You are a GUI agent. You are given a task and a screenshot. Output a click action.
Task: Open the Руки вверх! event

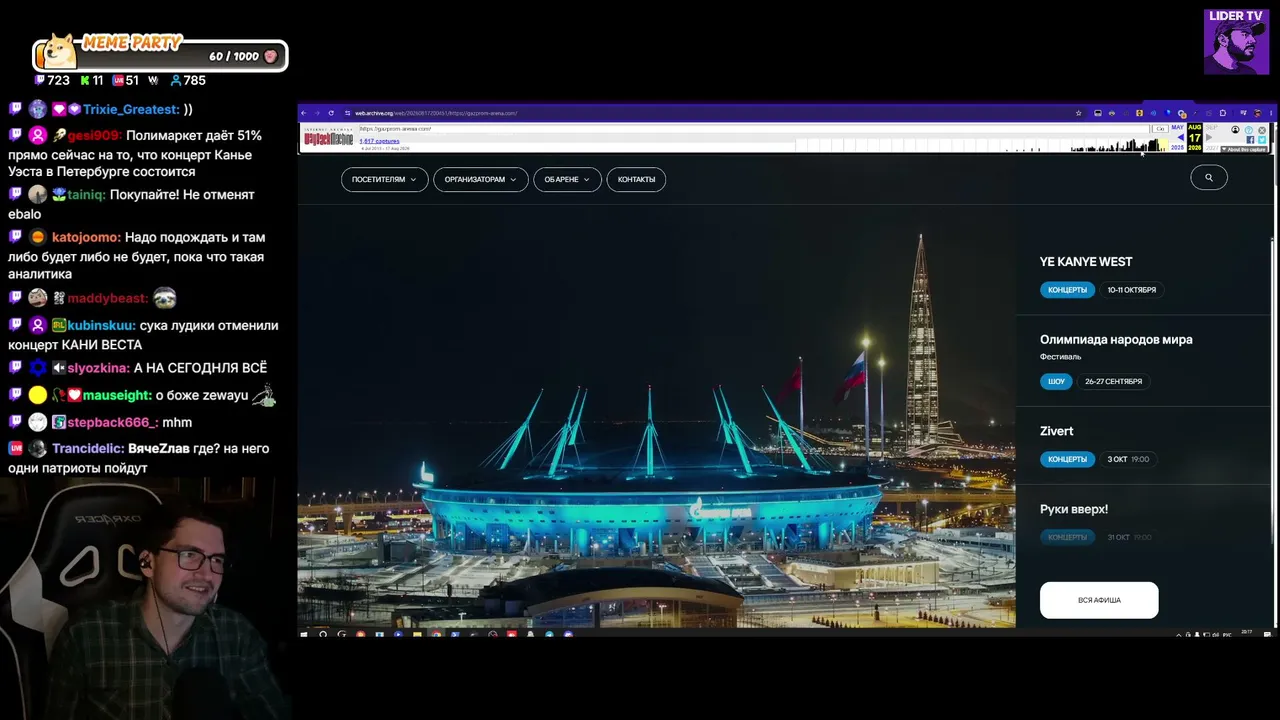point(1074,509)
